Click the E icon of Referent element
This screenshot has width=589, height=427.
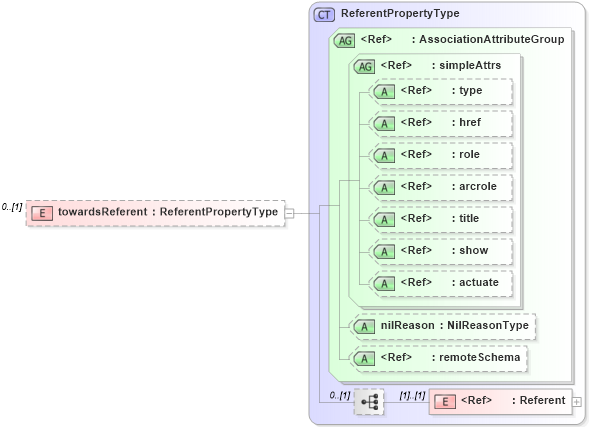[445, 402]
